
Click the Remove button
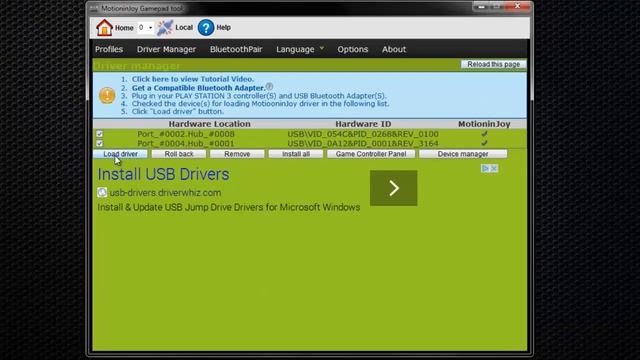click(x=237, y=154)
